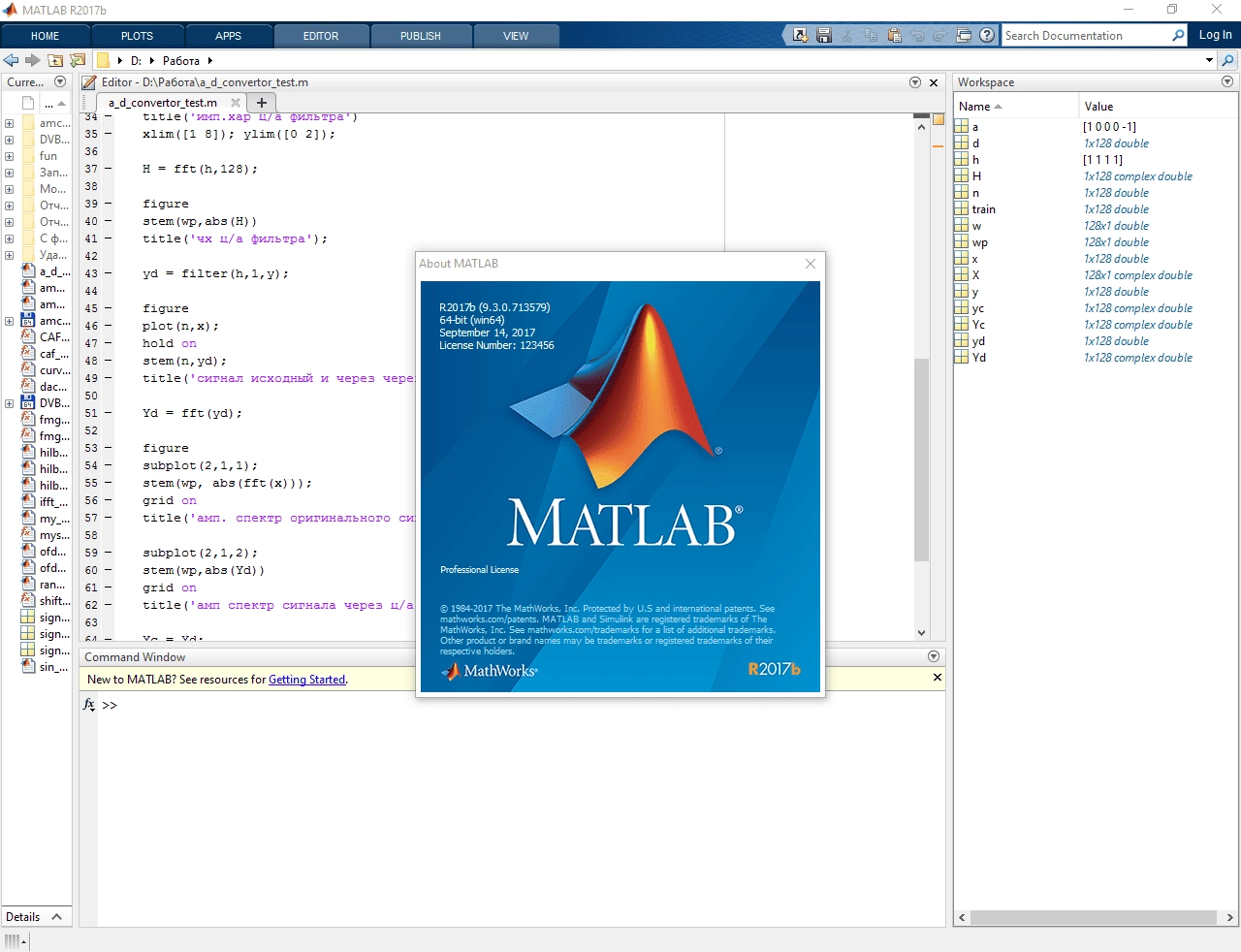Toggle breakpoint at line 40
The height and width of the screenshot is (952, 1241).
tap(109, 221)
